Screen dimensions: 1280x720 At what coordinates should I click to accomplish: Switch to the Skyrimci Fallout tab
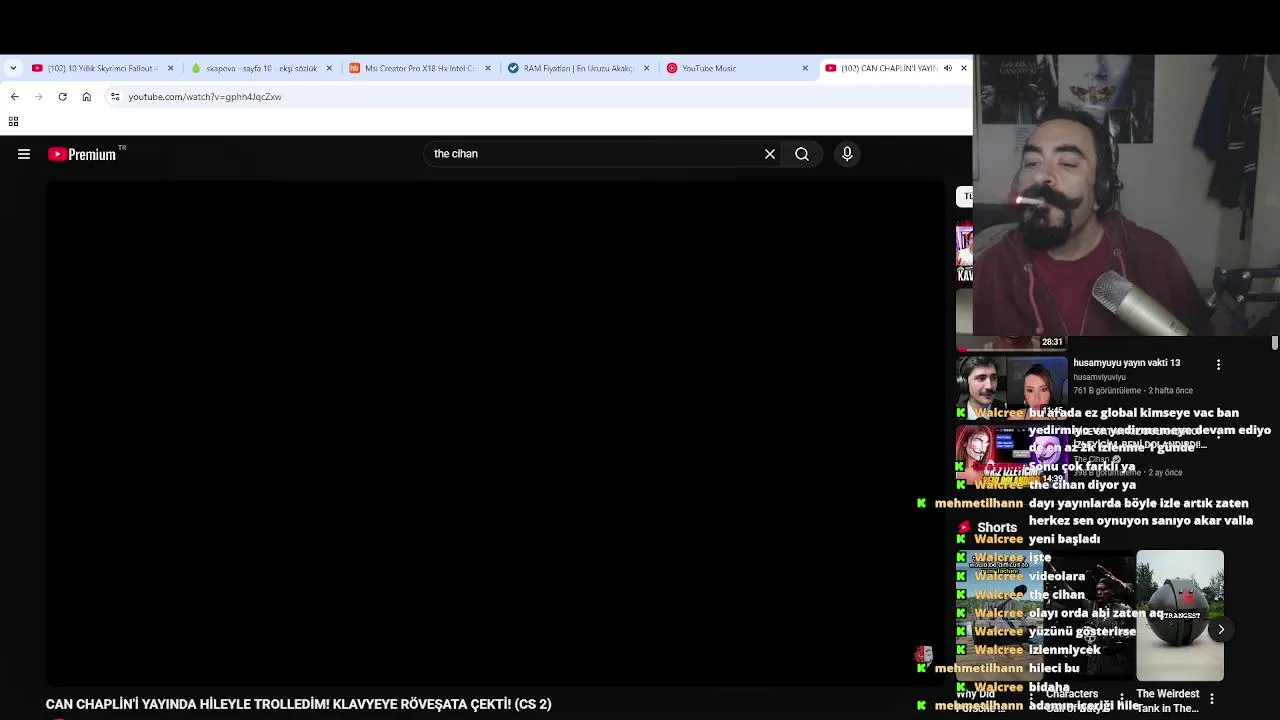click(x=103, y=68)
